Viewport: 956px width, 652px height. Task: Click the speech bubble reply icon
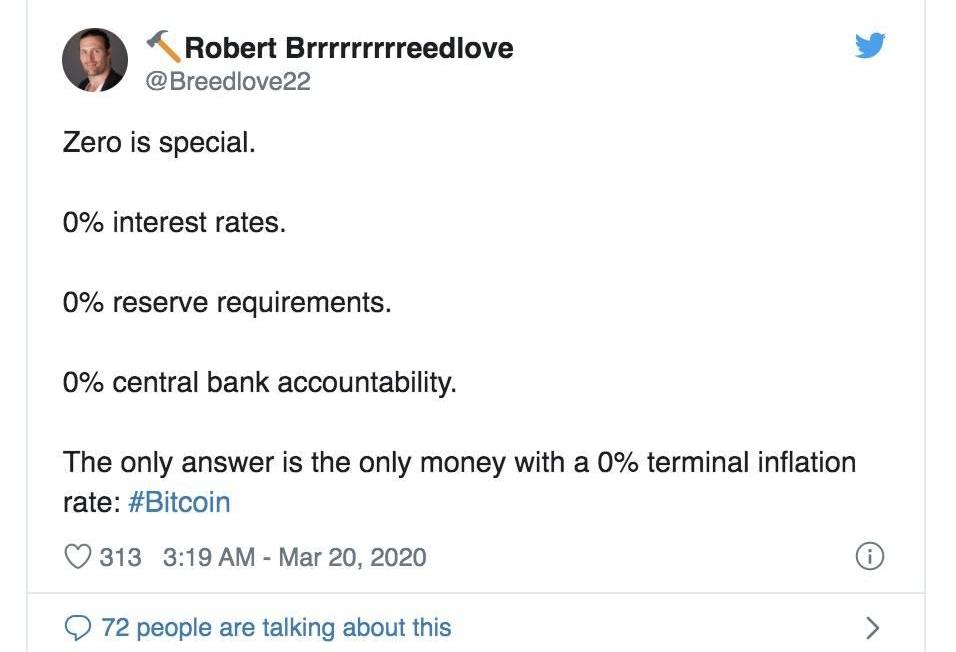77,627
